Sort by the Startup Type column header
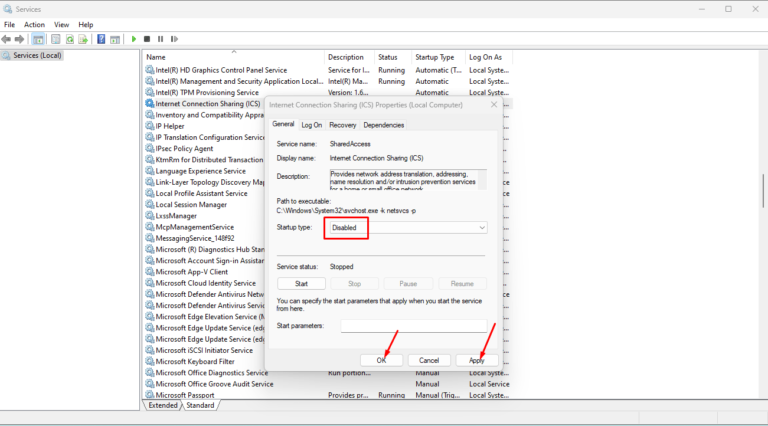This screenshot has width=768, height=426. [x=439, y=57]
